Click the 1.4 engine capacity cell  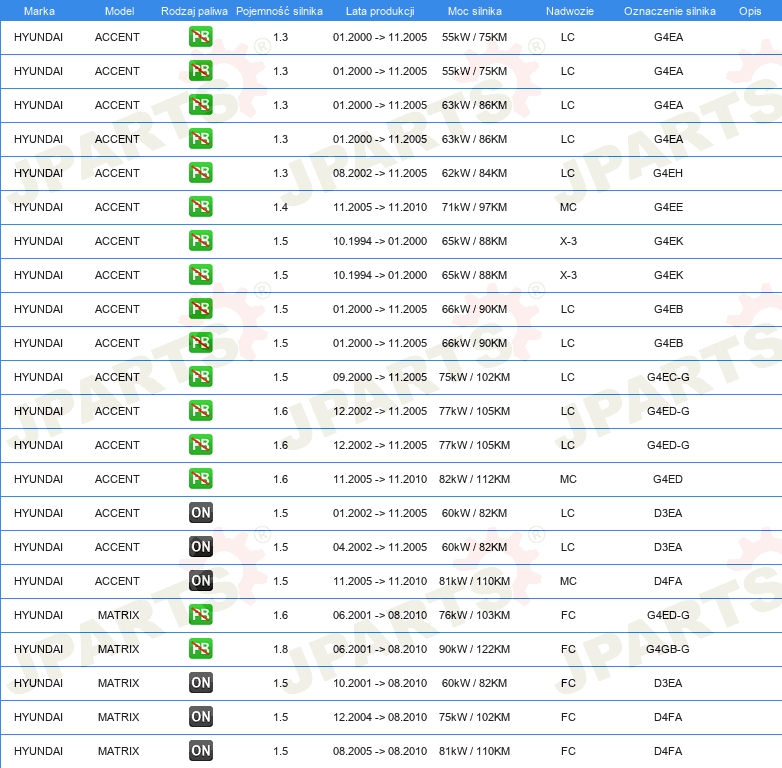pos(280,207)
